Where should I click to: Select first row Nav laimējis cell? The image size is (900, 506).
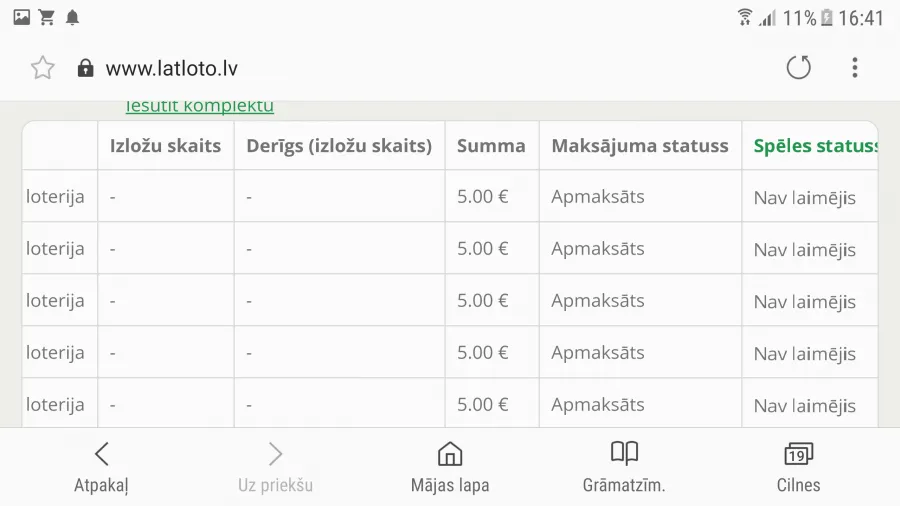point(805,197)
